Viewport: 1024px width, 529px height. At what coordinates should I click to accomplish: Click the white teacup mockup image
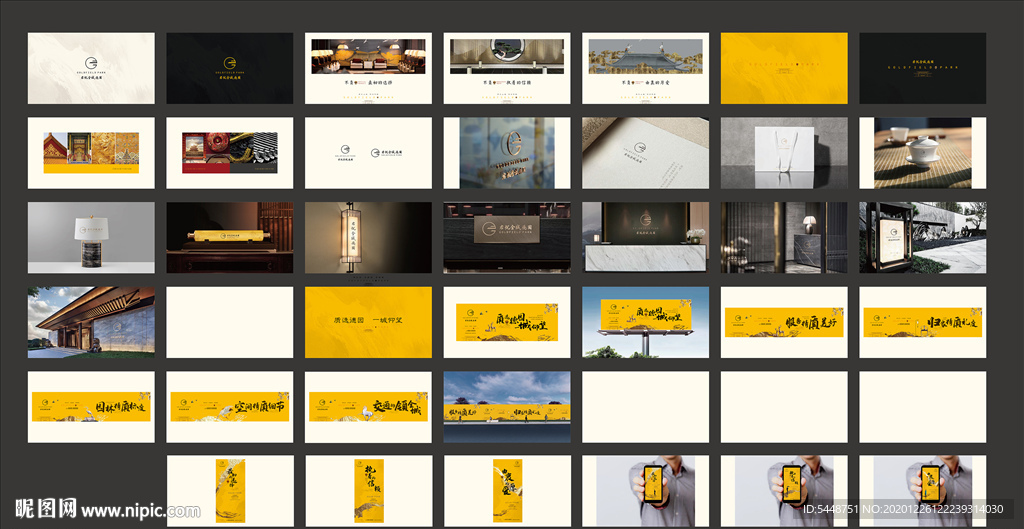click(922, 153)
